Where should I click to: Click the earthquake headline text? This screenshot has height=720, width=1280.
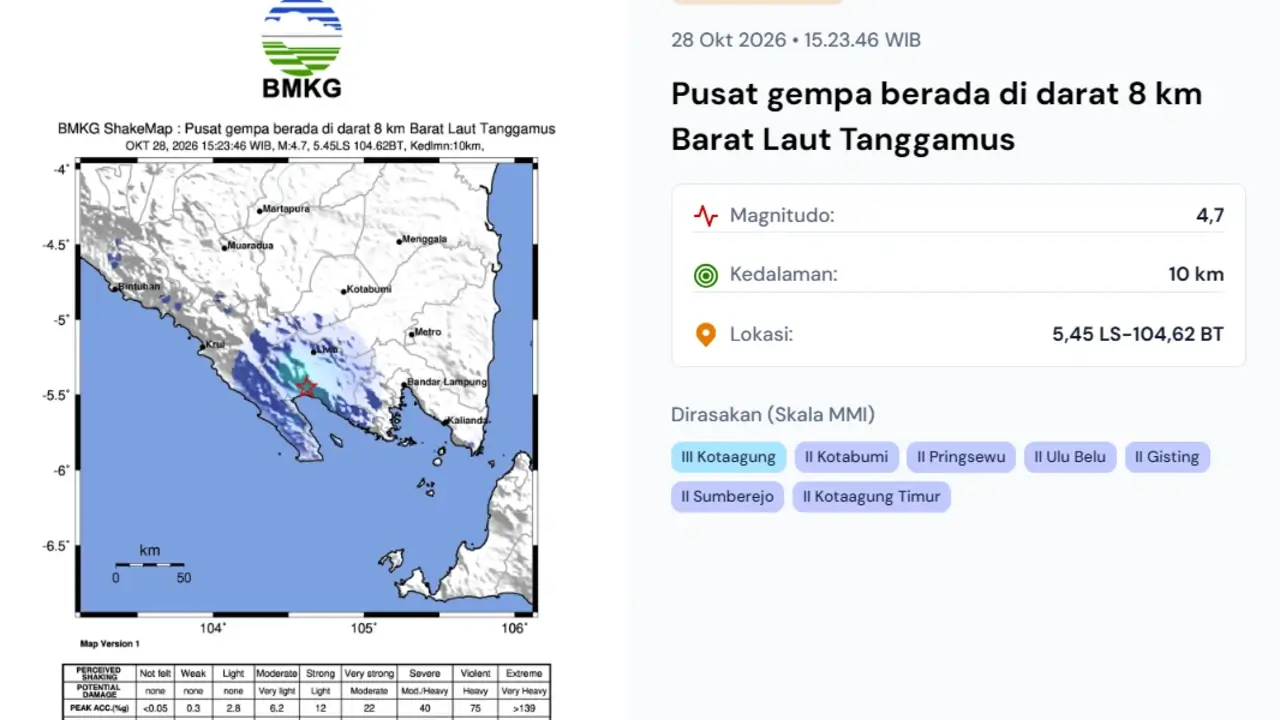937,116
